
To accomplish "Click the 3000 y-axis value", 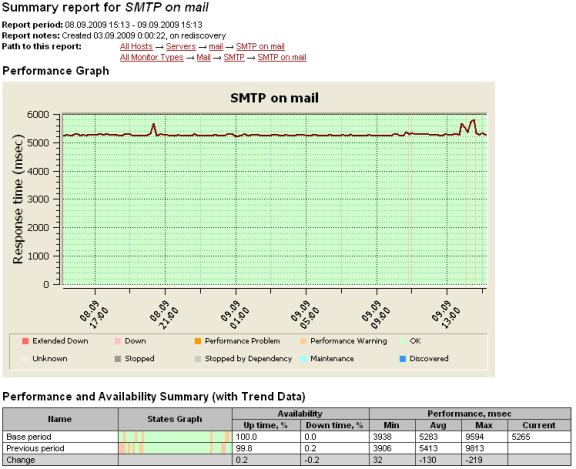I will [x=38, y=199].
